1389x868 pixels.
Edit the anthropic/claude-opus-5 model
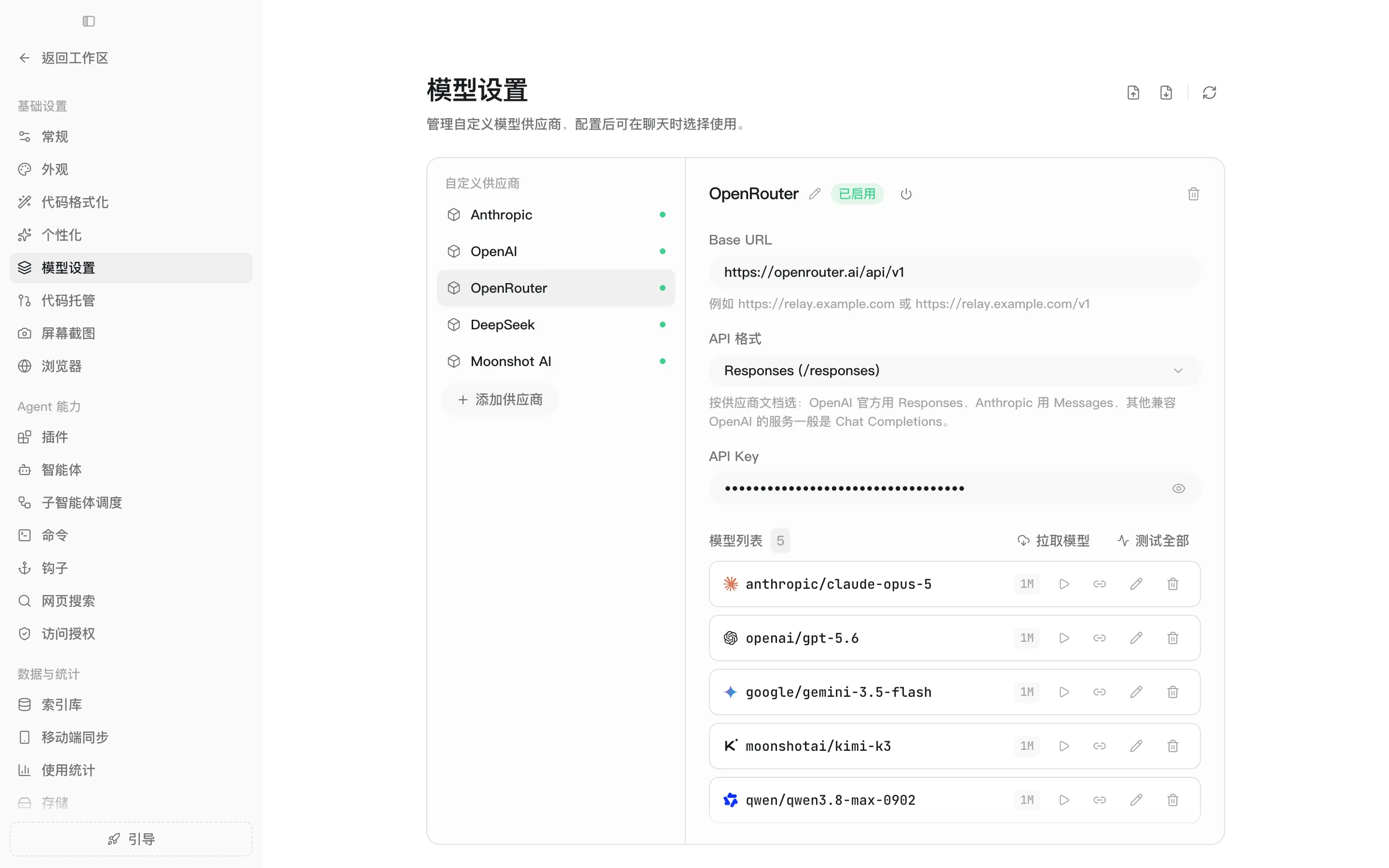1136,584
